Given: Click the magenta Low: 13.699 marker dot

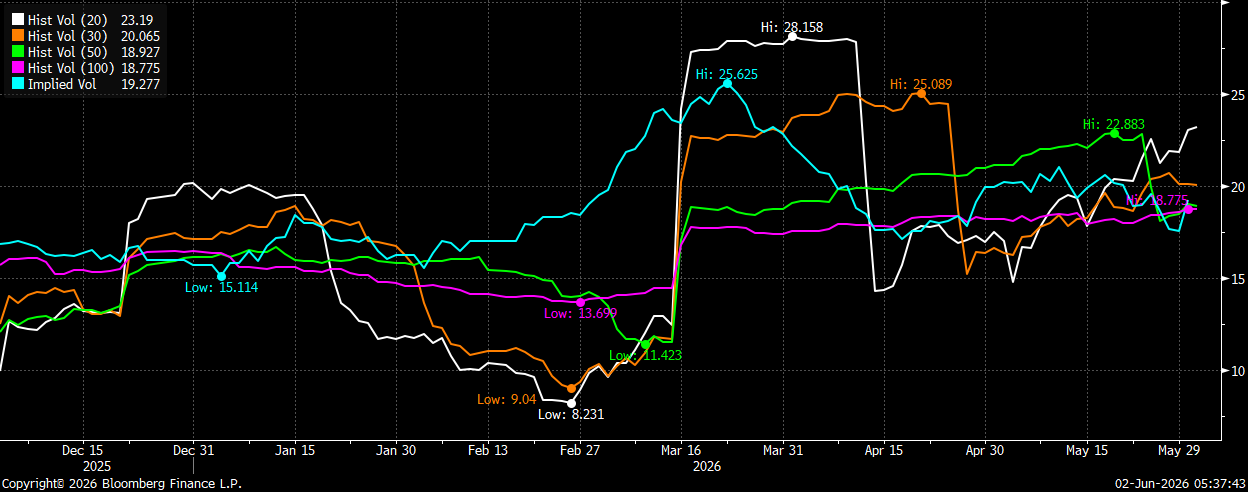Looking at the screenshot, I should 581,302.
